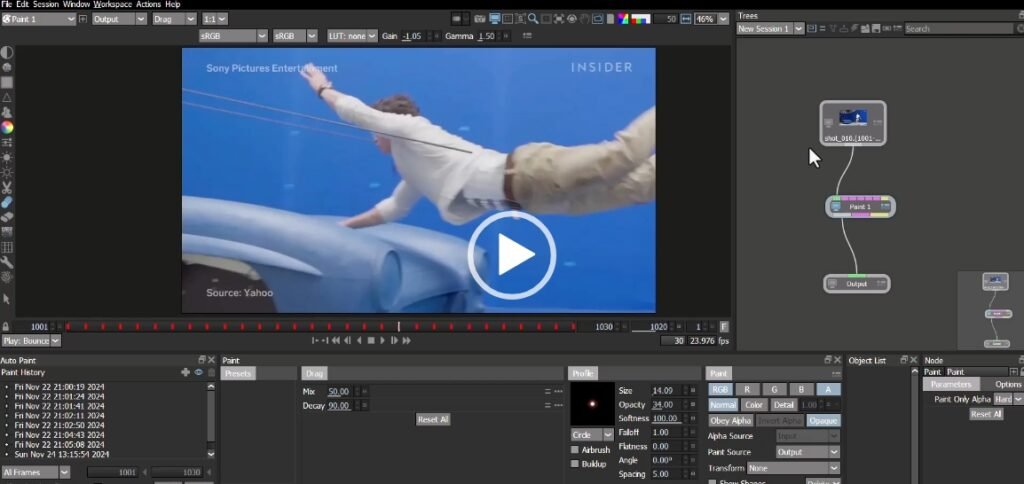Viewport: 1024px width, 484px height.
Task: Open the Actions menu
Action: tap(148, 4)
